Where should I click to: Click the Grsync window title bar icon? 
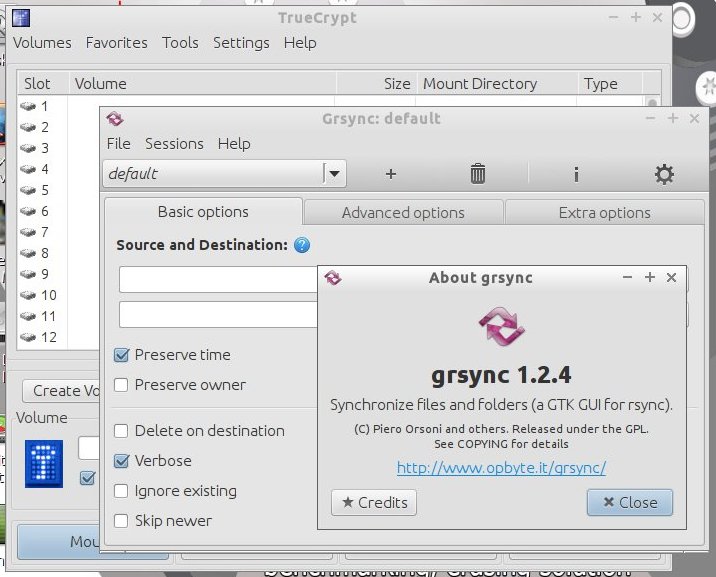coord(115,119)
